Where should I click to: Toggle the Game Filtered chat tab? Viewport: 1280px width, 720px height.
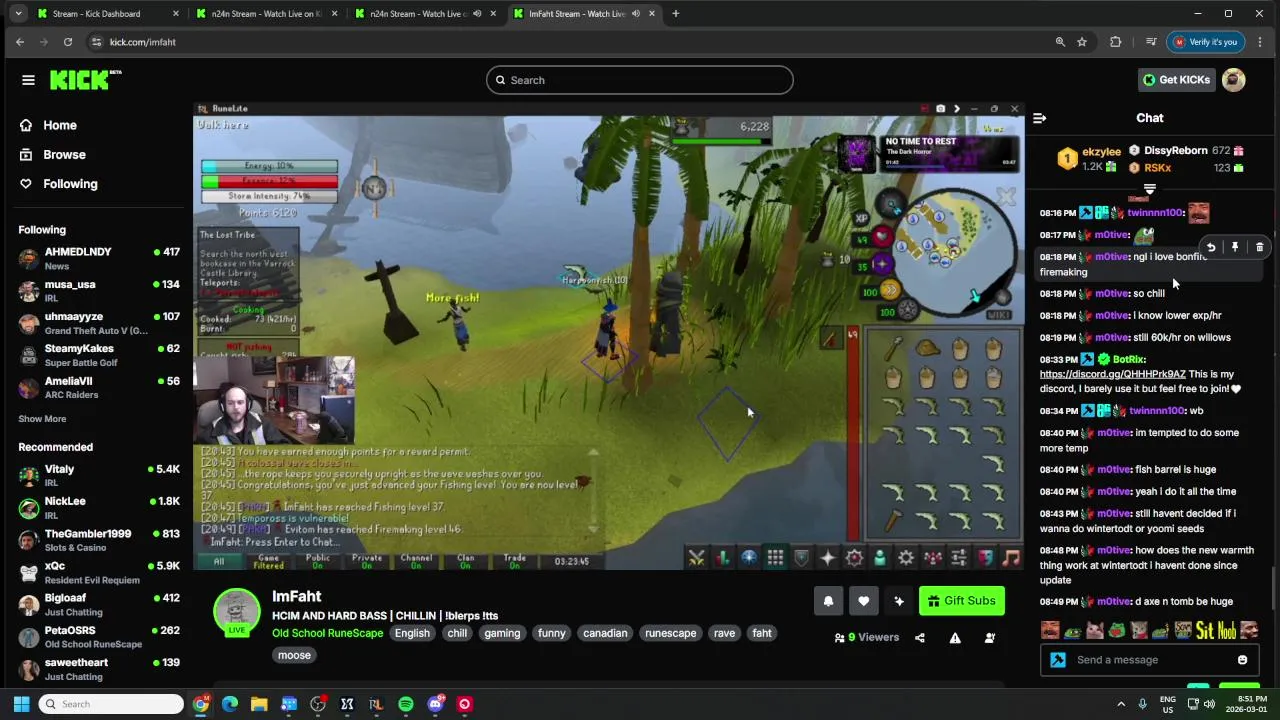pos(268,561)
